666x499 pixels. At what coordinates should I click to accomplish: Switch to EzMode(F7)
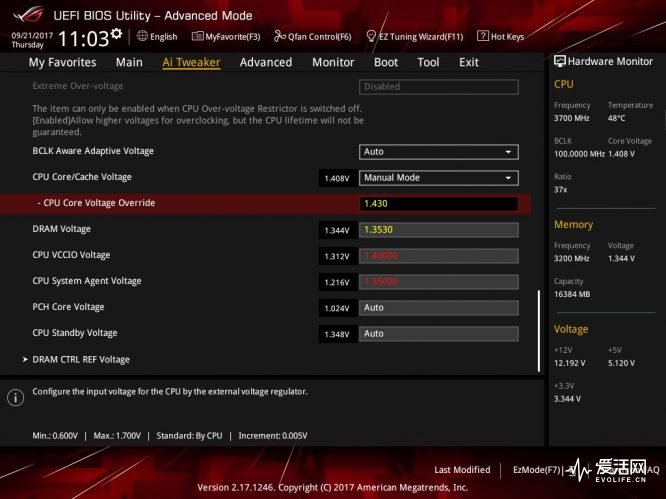536,470
